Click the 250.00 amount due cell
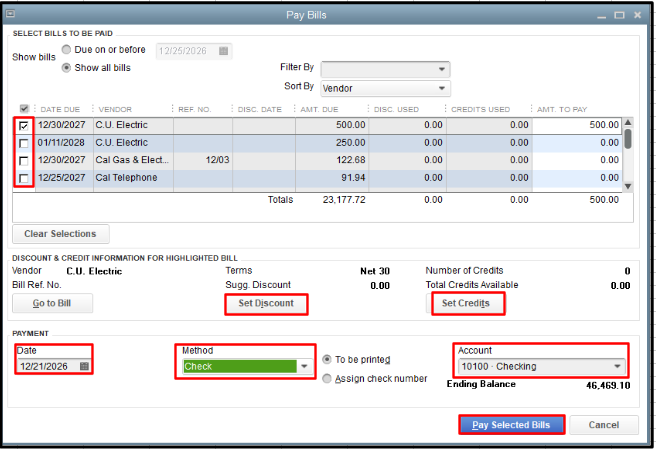The height and width of the screenshot is (449, 656). click(332, 143)
